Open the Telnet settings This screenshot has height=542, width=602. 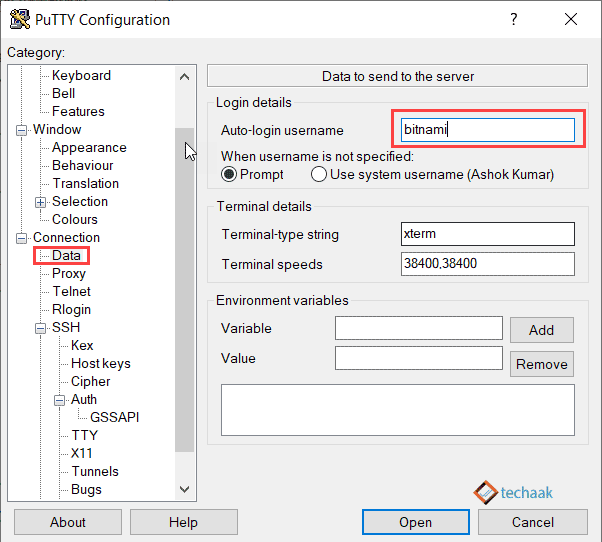coord(71,292)
